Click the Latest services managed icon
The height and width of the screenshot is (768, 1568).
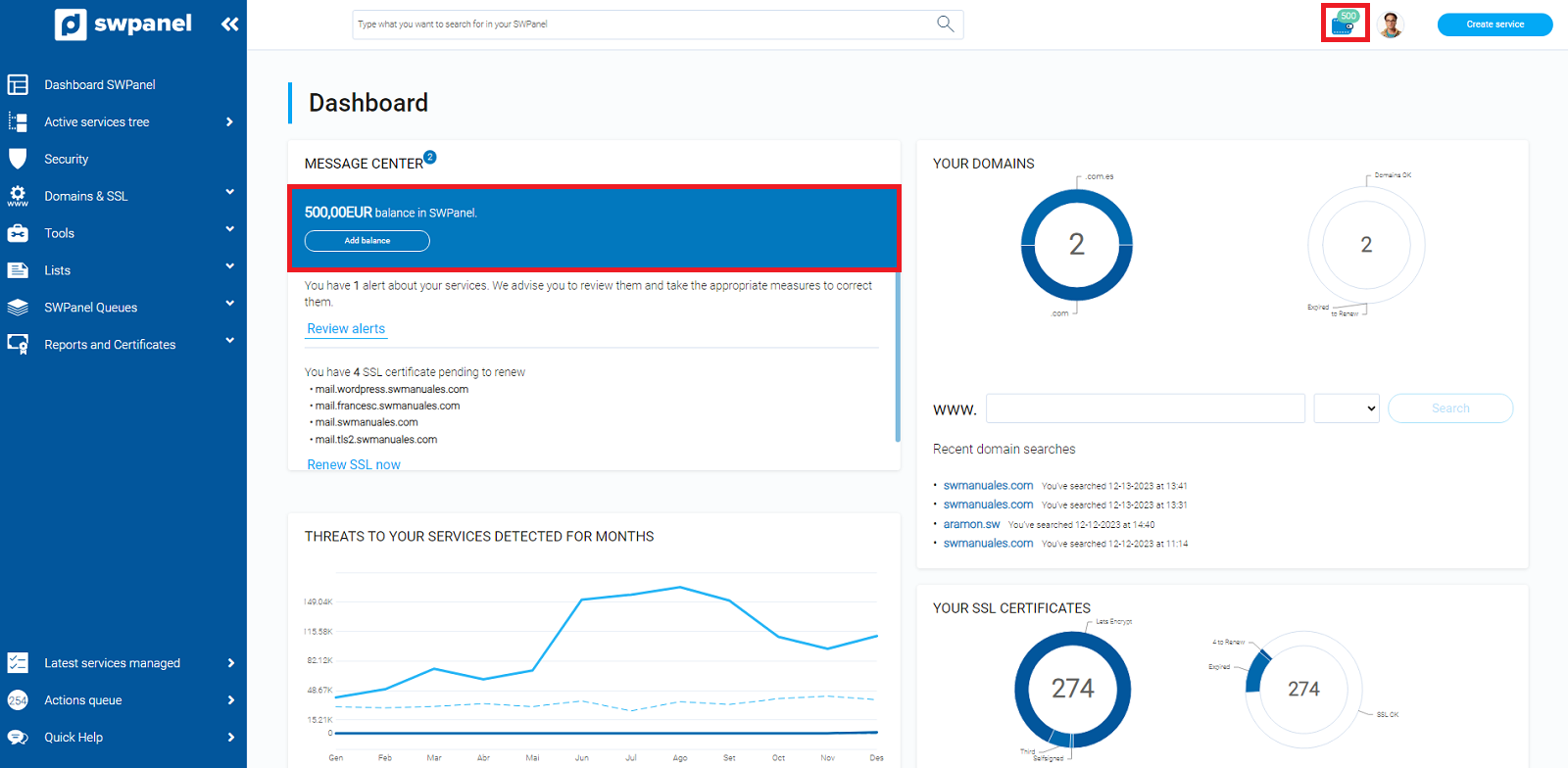pyautogui.click(x=18, y=663)
